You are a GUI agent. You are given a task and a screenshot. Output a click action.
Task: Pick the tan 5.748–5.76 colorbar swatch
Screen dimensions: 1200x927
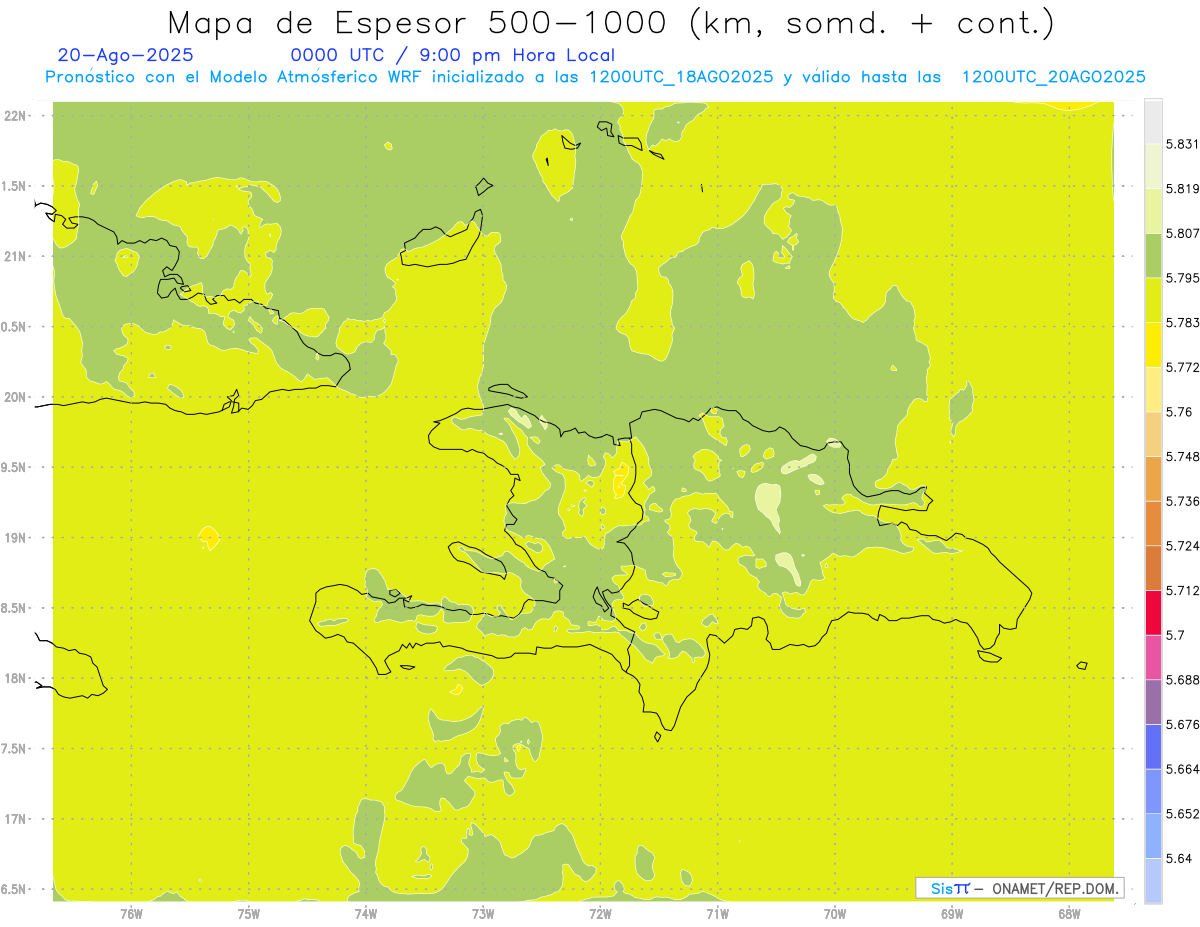1154,434
